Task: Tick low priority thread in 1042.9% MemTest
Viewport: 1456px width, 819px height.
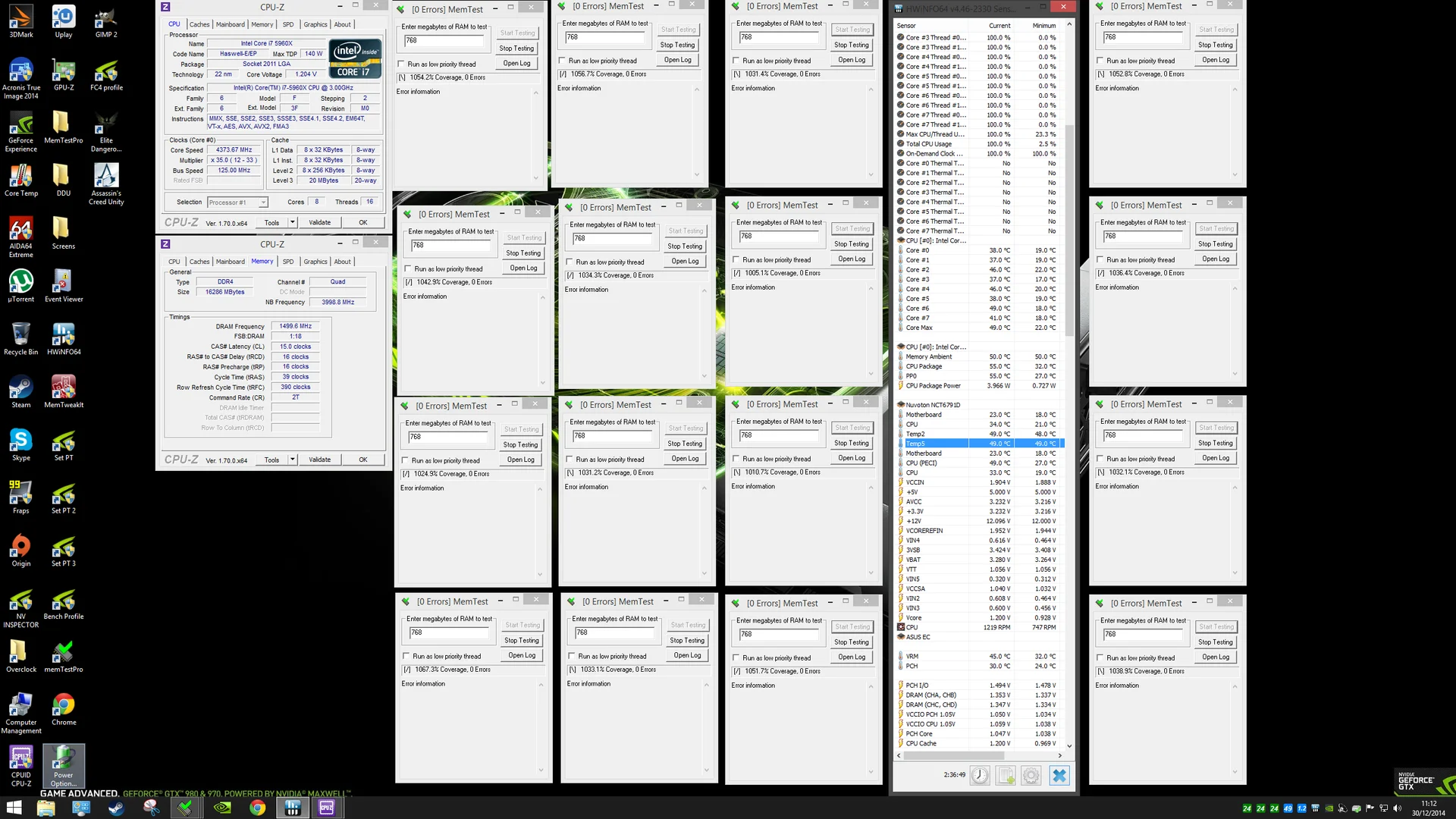Action: point(408,269)
